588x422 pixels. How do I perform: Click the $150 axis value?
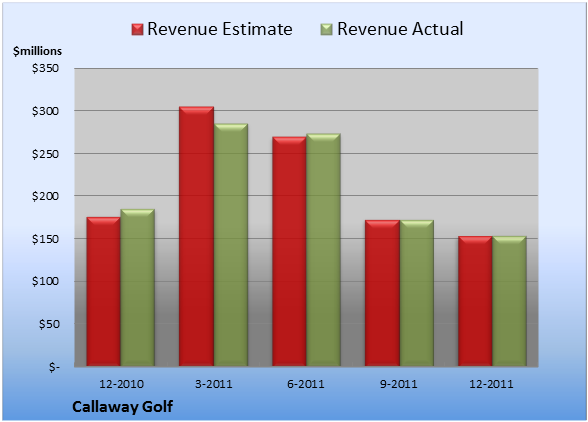(x=45, y=239)
